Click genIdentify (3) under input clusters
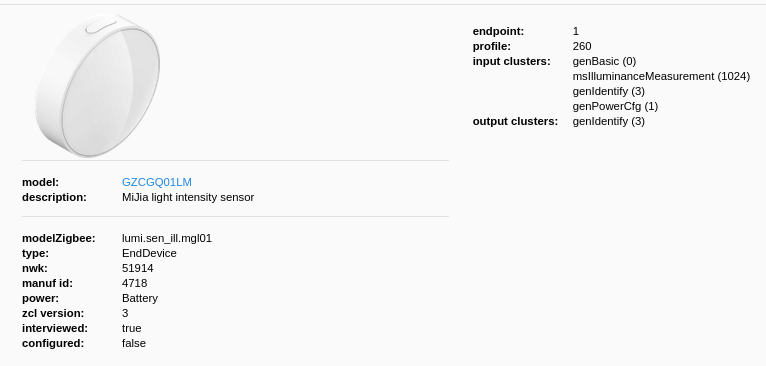Screen dimensions: 766x366 (x=609, y=91)
